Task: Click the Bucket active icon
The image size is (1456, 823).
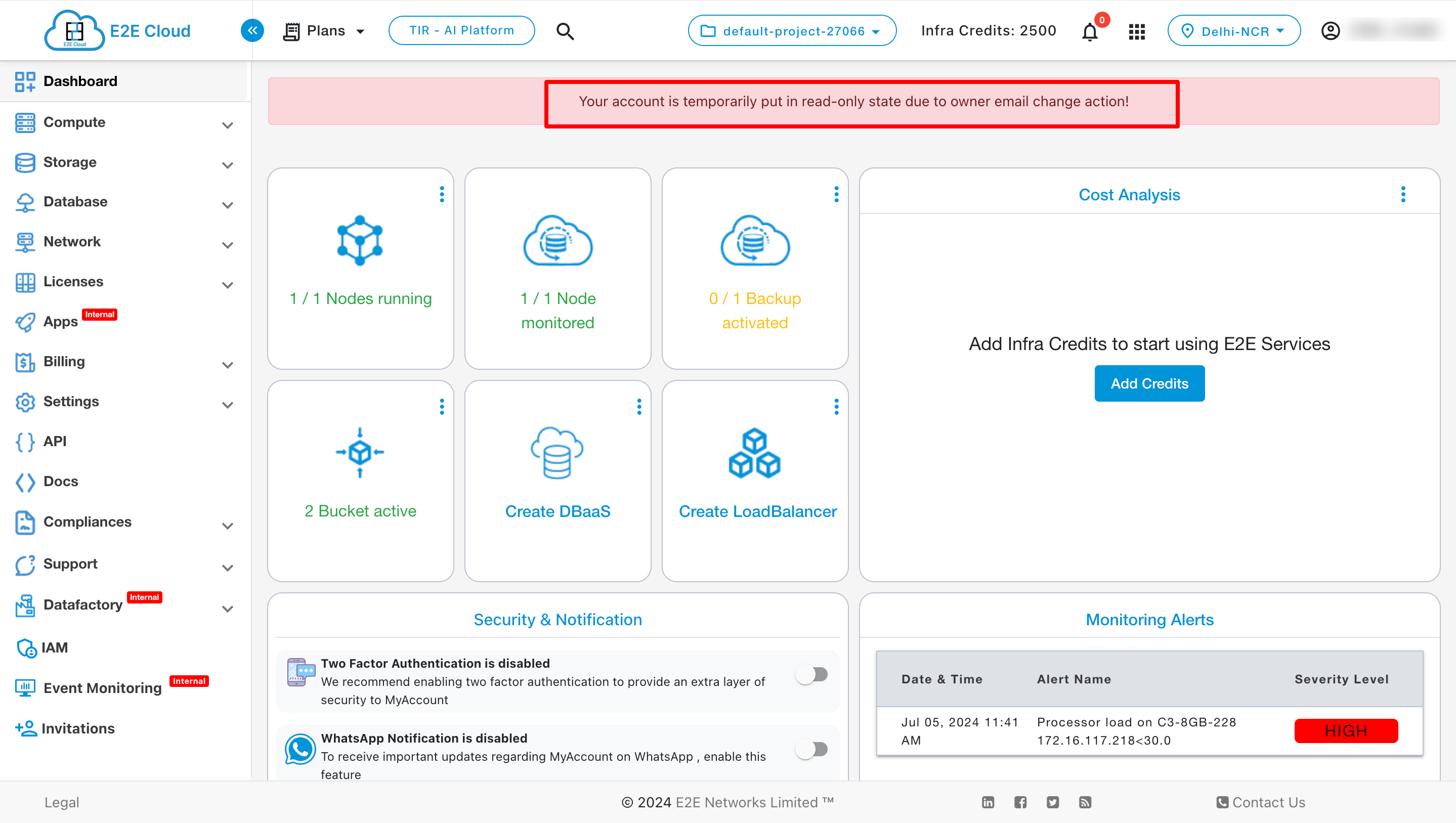Action: (360, 452)
